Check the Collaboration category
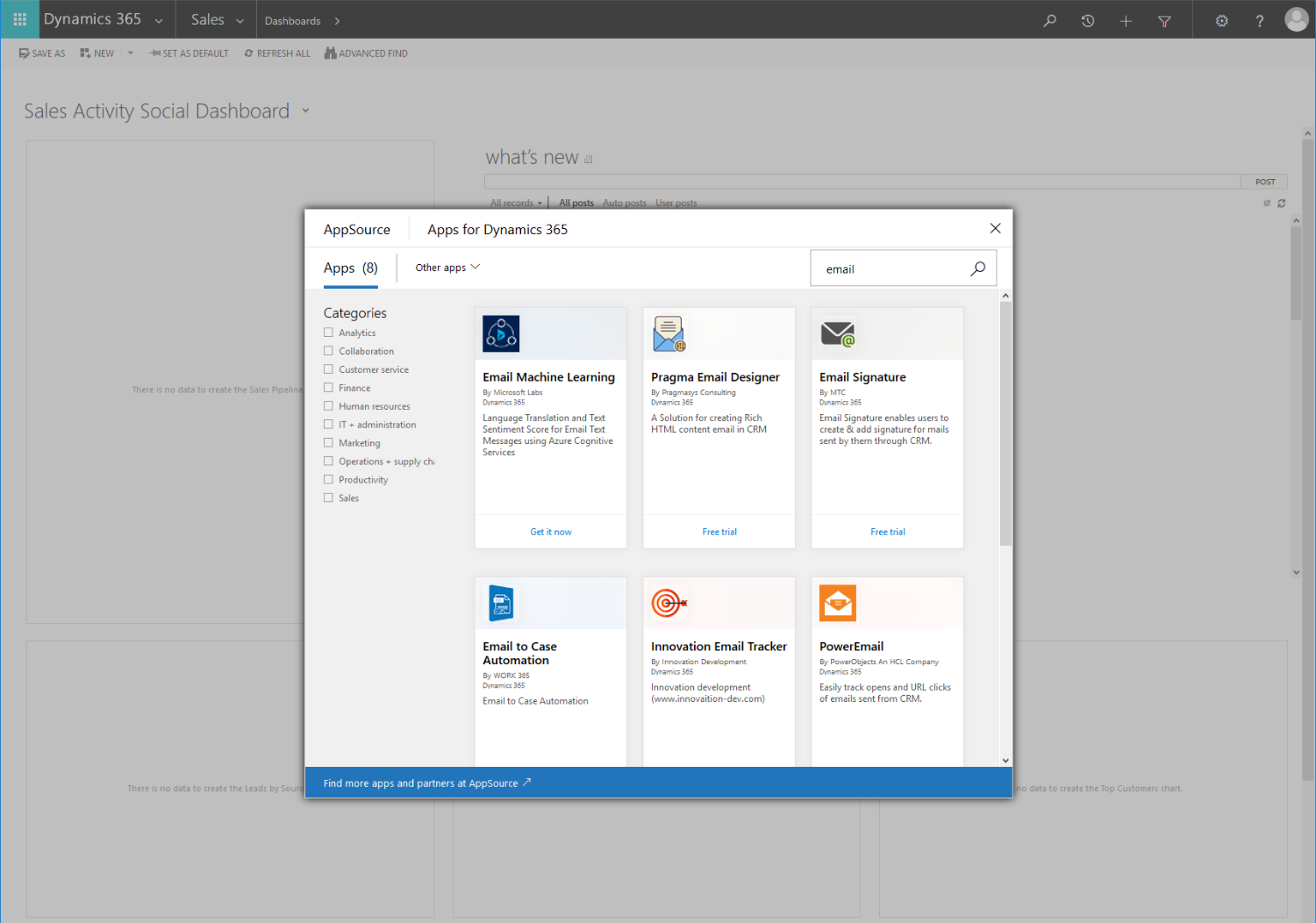Viewport: 1316px width, 923px height. pyautogui.click(x=328, y=351)
